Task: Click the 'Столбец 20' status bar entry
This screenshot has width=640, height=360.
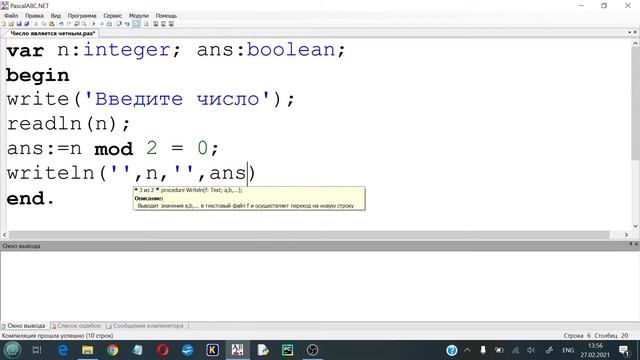Action: [611, 336]
